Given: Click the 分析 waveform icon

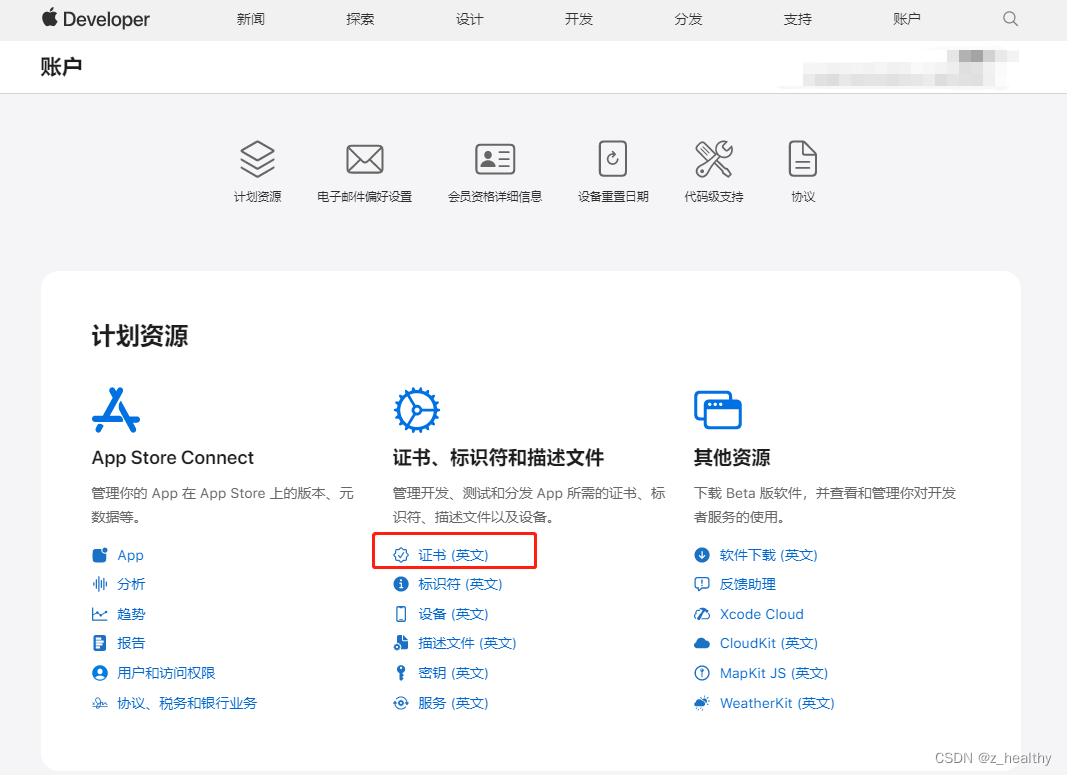Looking at the screenshot, I should pos(100,584).
